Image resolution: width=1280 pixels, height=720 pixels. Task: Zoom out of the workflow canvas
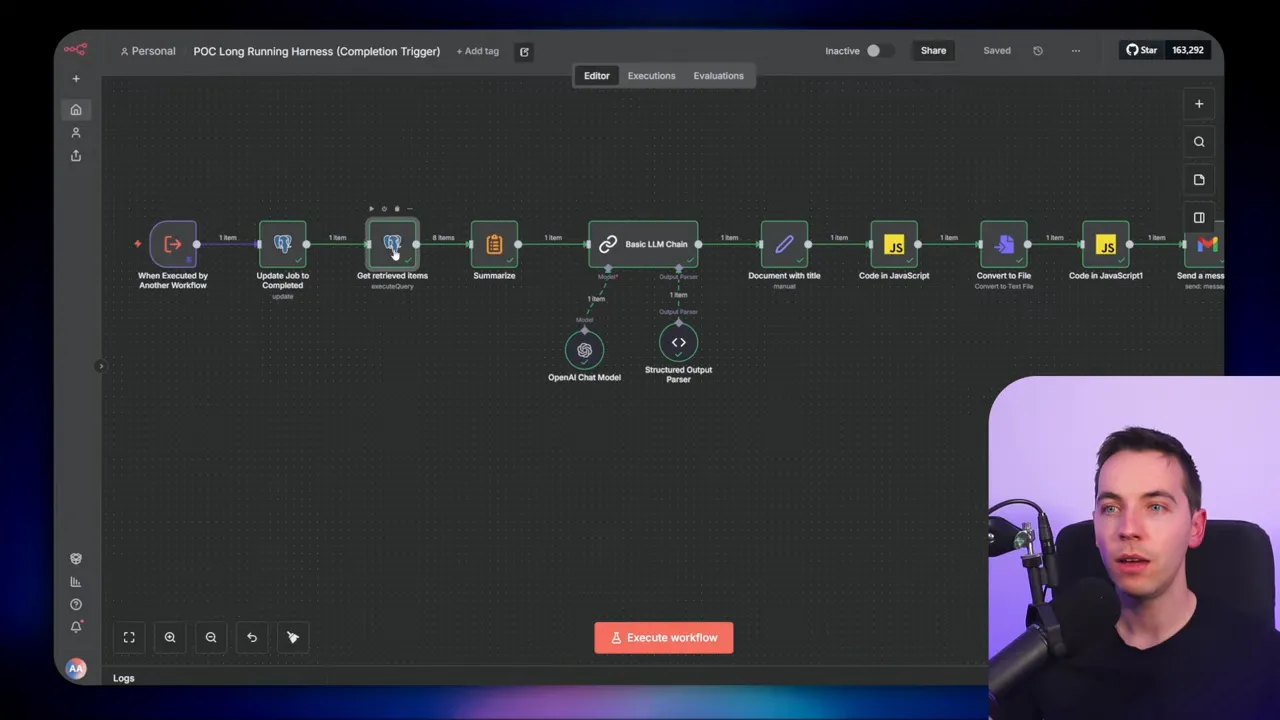(210, 637)
